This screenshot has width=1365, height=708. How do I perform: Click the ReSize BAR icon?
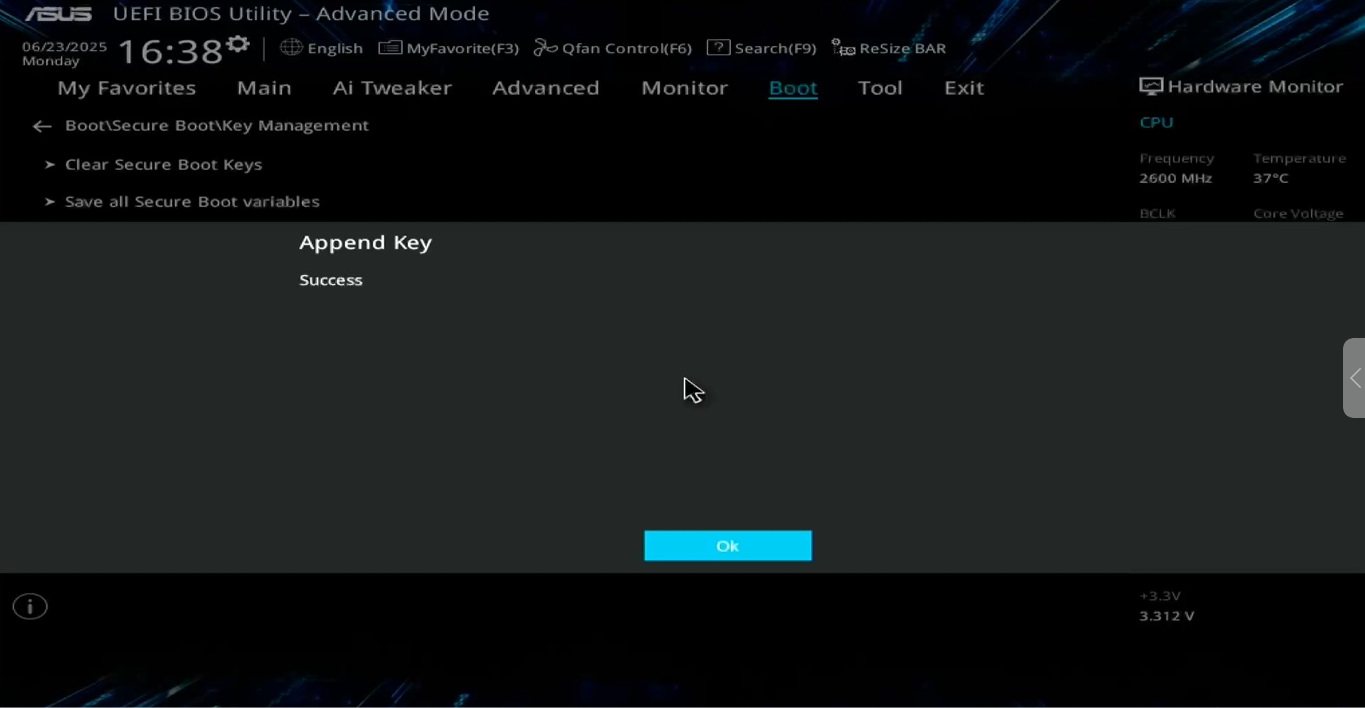tap(843, 48)
